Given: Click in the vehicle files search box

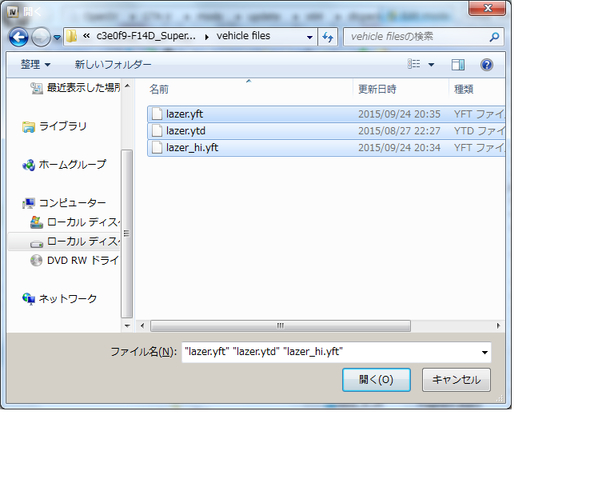Looking at the screenshot, I should [416, 37].
